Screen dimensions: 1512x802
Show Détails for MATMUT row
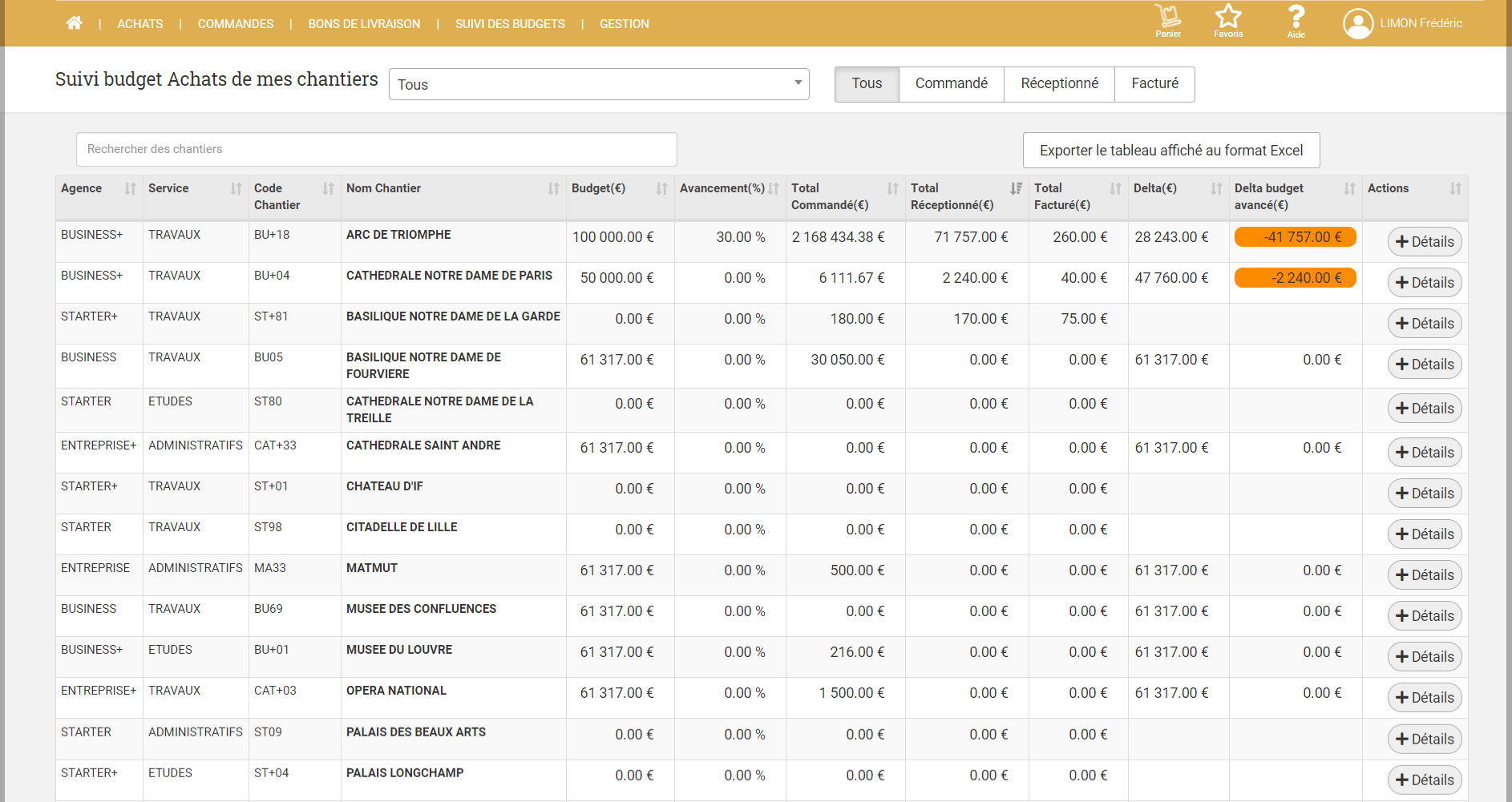pyautogui.click(x=1425, y=575)
